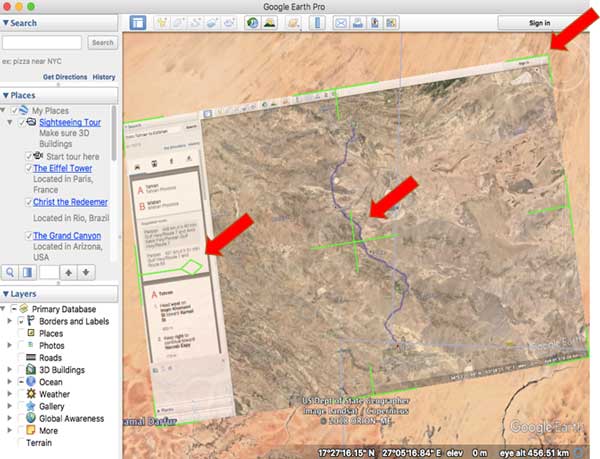This screenshot has height=459, width=600.
Task: Click the Primary Database layer icon
Action: 24,308
